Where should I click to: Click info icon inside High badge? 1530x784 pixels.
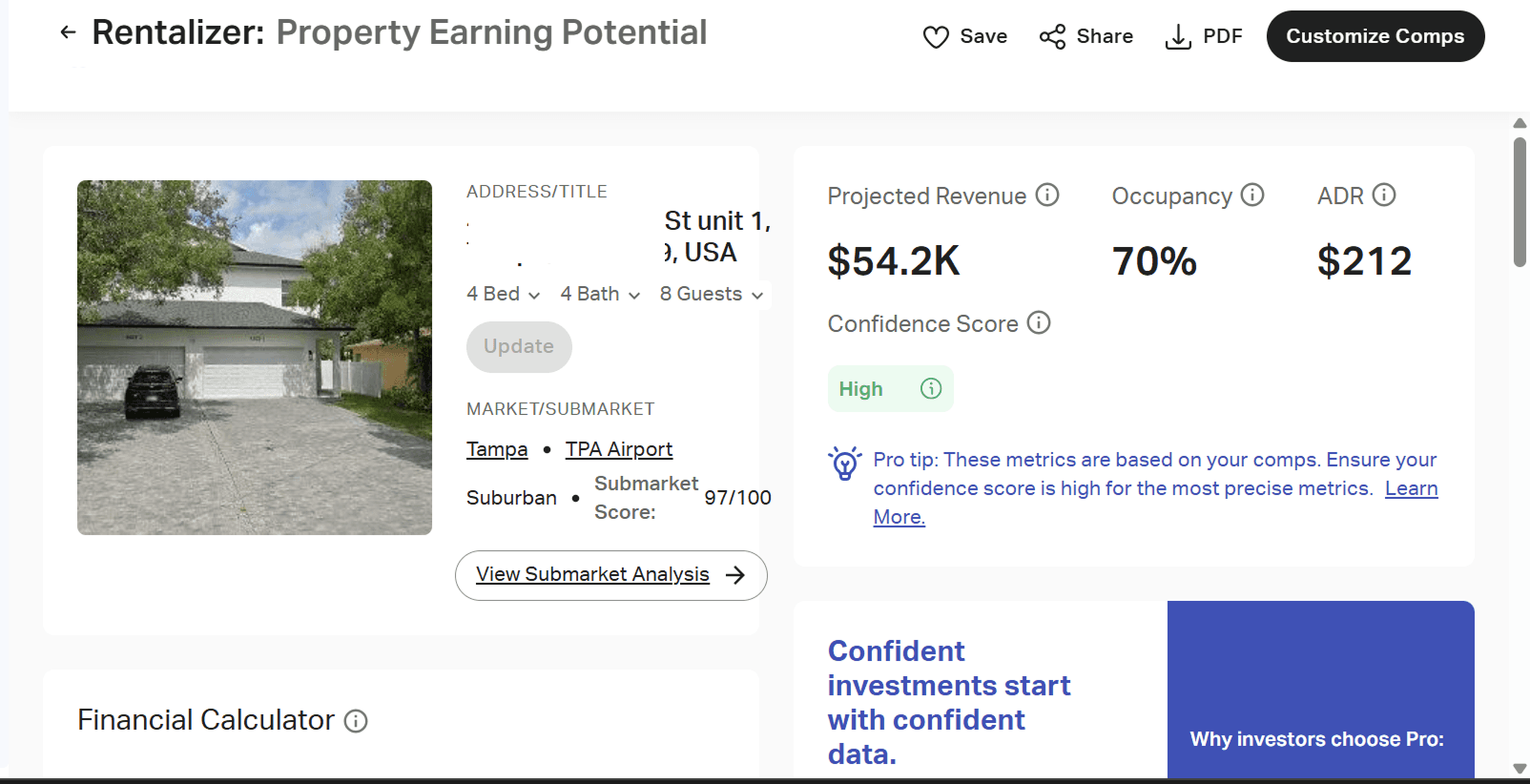[x=931, y=388]
